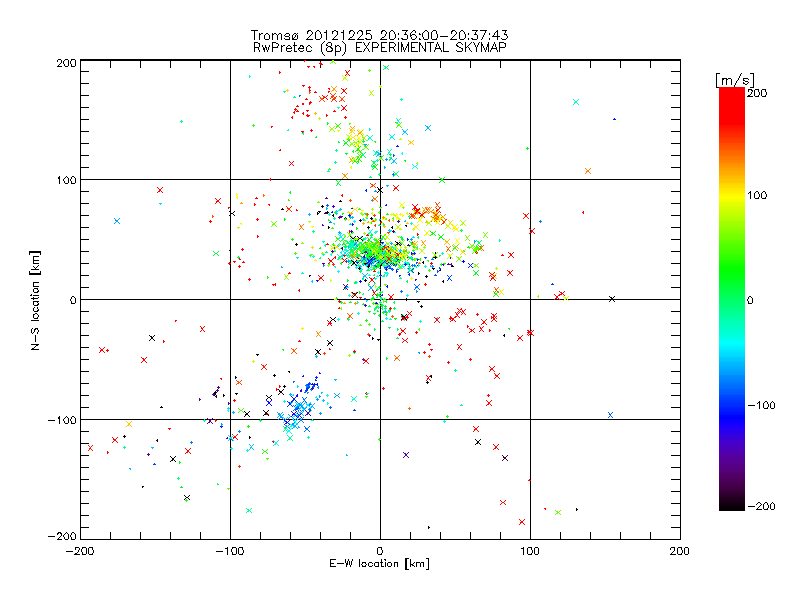
Task: Click the N-S axis '-100' tick label
Action: pos(62,420)
